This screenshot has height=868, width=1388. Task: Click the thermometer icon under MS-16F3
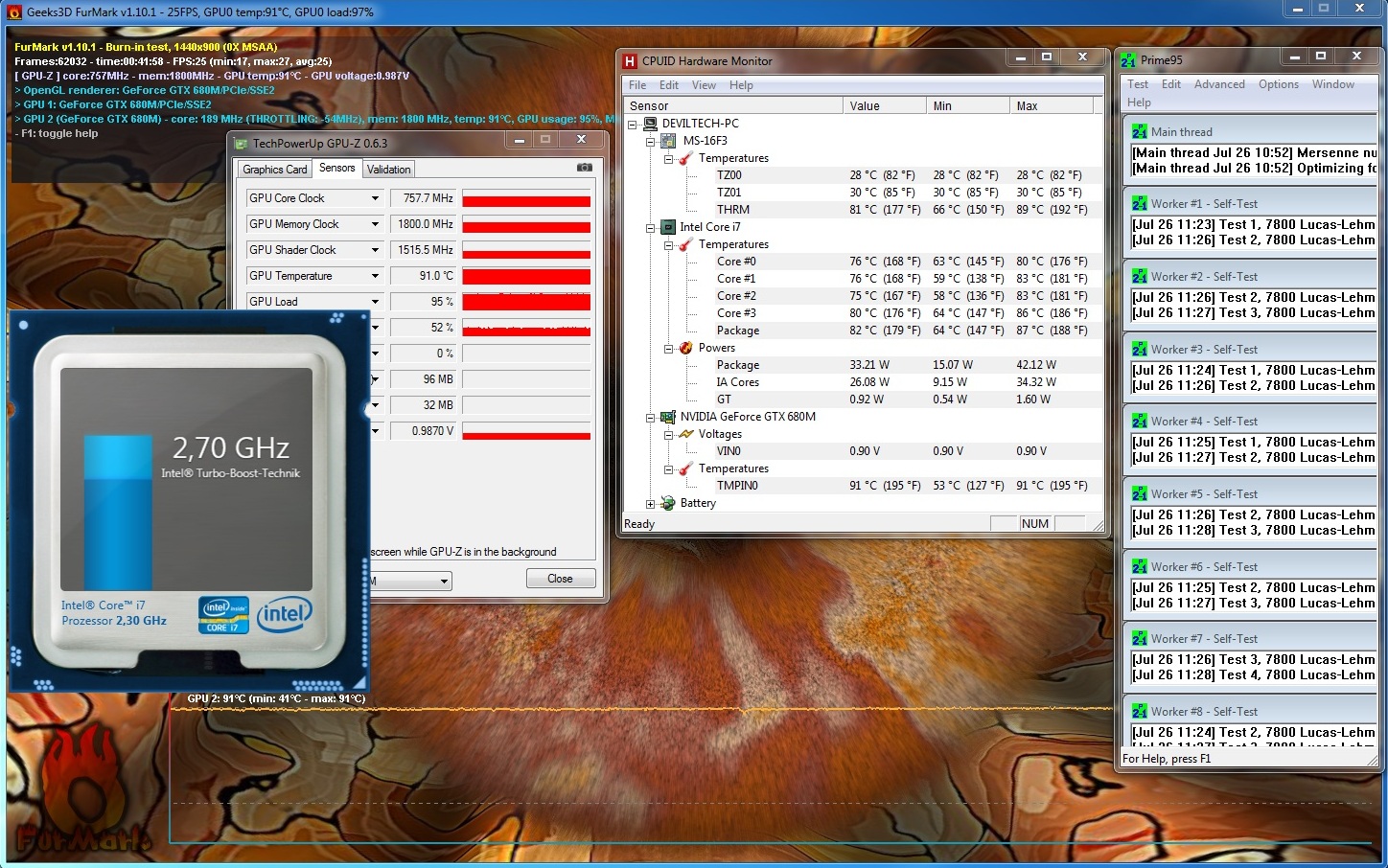pos(686,158)
